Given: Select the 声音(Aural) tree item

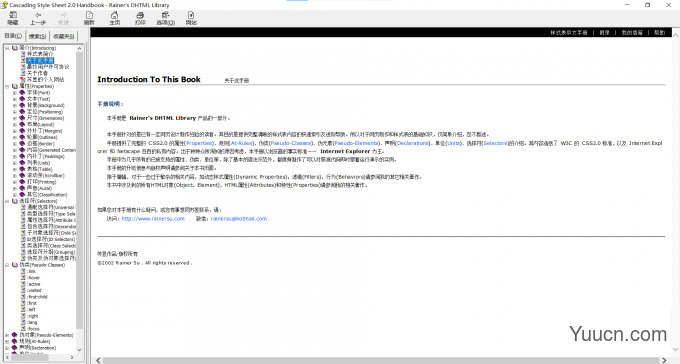Looking at the screenshot, I should [x=39, y=188].
